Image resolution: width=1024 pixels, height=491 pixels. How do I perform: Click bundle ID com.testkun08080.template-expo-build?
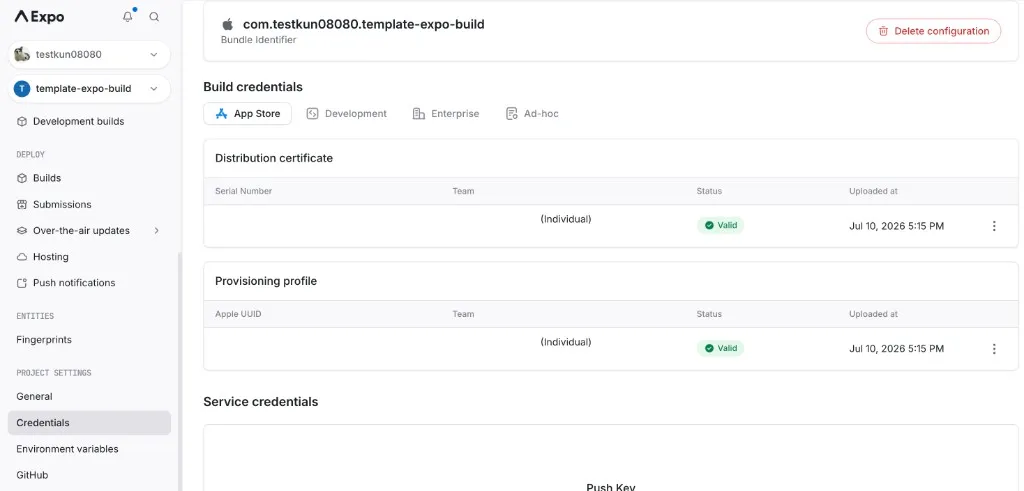(364, 25)
